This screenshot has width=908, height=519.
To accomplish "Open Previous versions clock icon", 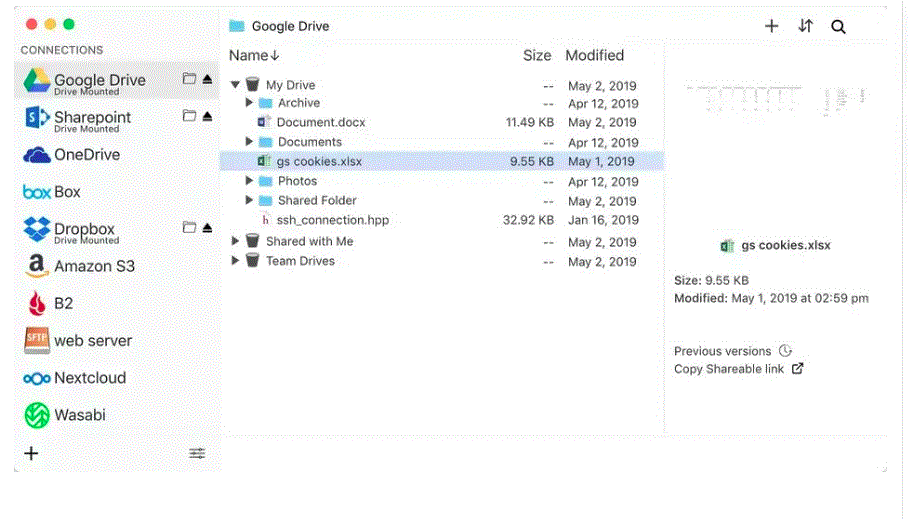I will coord(785,351).
